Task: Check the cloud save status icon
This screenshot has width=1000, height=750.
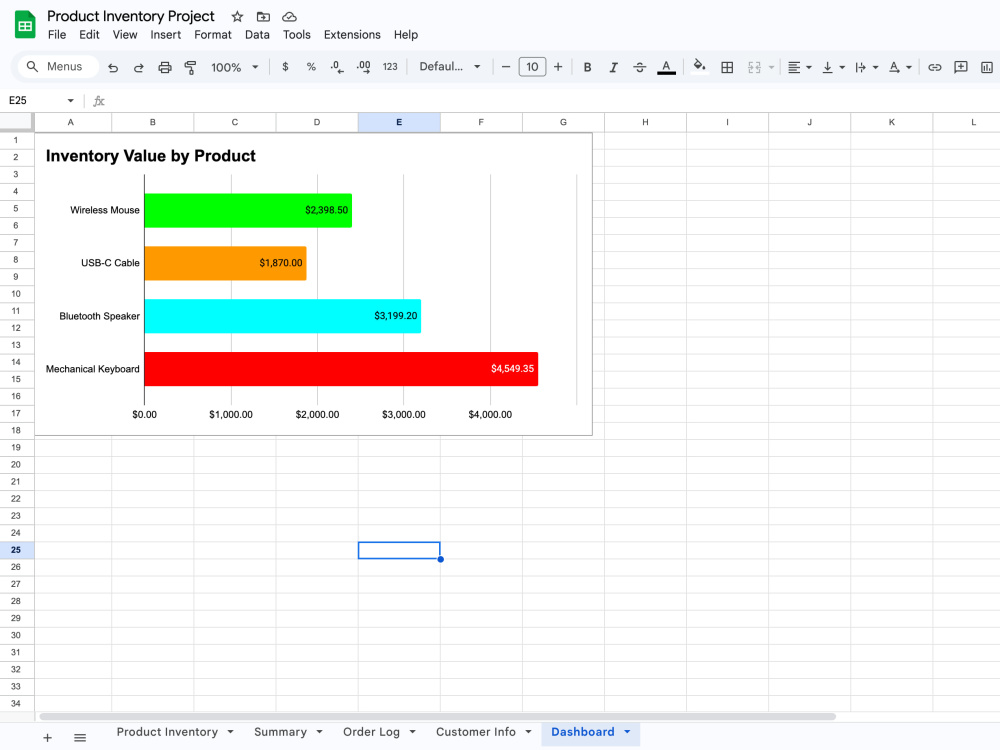Action: tap(290, 17)
